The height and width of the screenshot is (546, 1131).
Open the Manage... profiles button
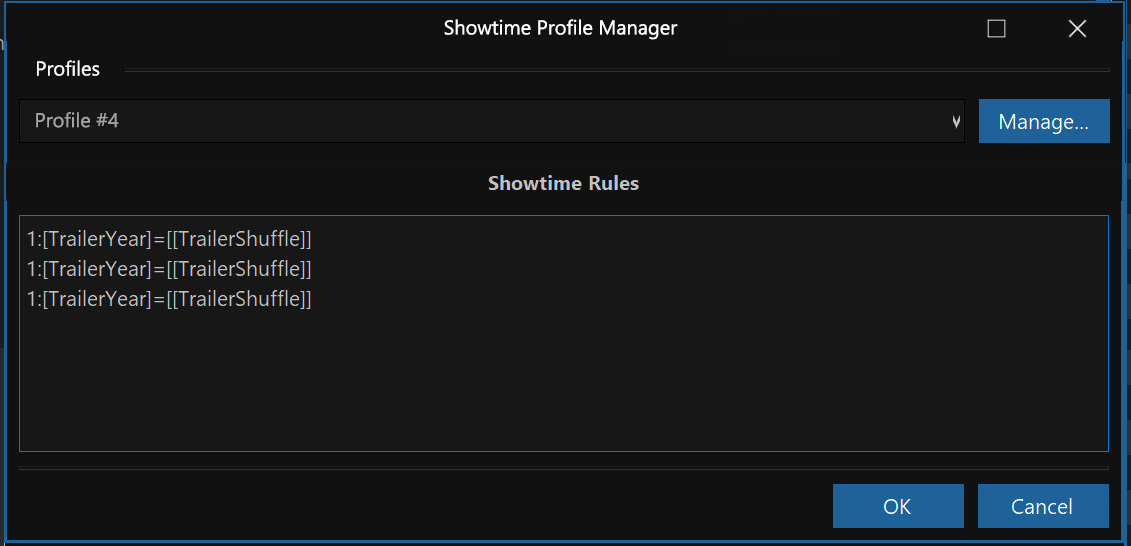pyautogui.click(x=1044, y=121)
